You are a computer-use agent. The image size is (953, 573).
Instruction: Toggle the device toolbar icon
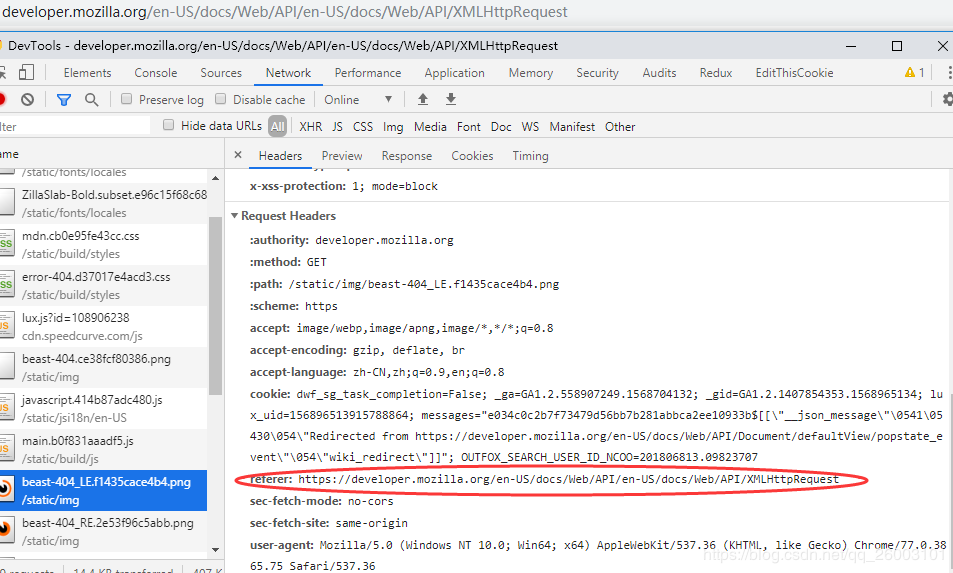pos(26,73)
